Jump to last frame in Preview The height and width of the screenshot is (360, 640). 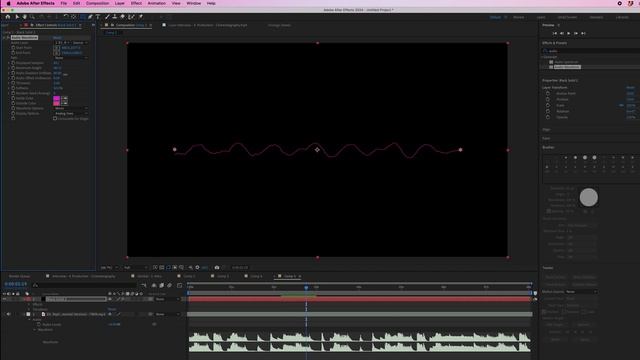[x=583, y=33]
